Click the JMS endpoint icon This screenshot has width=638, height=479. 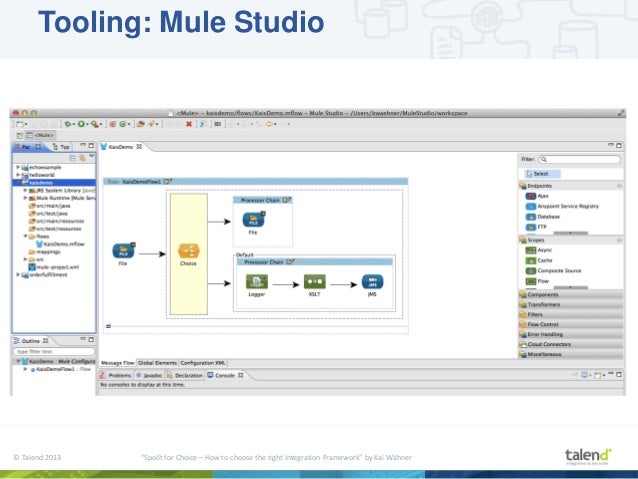click(x=372, y=282)
